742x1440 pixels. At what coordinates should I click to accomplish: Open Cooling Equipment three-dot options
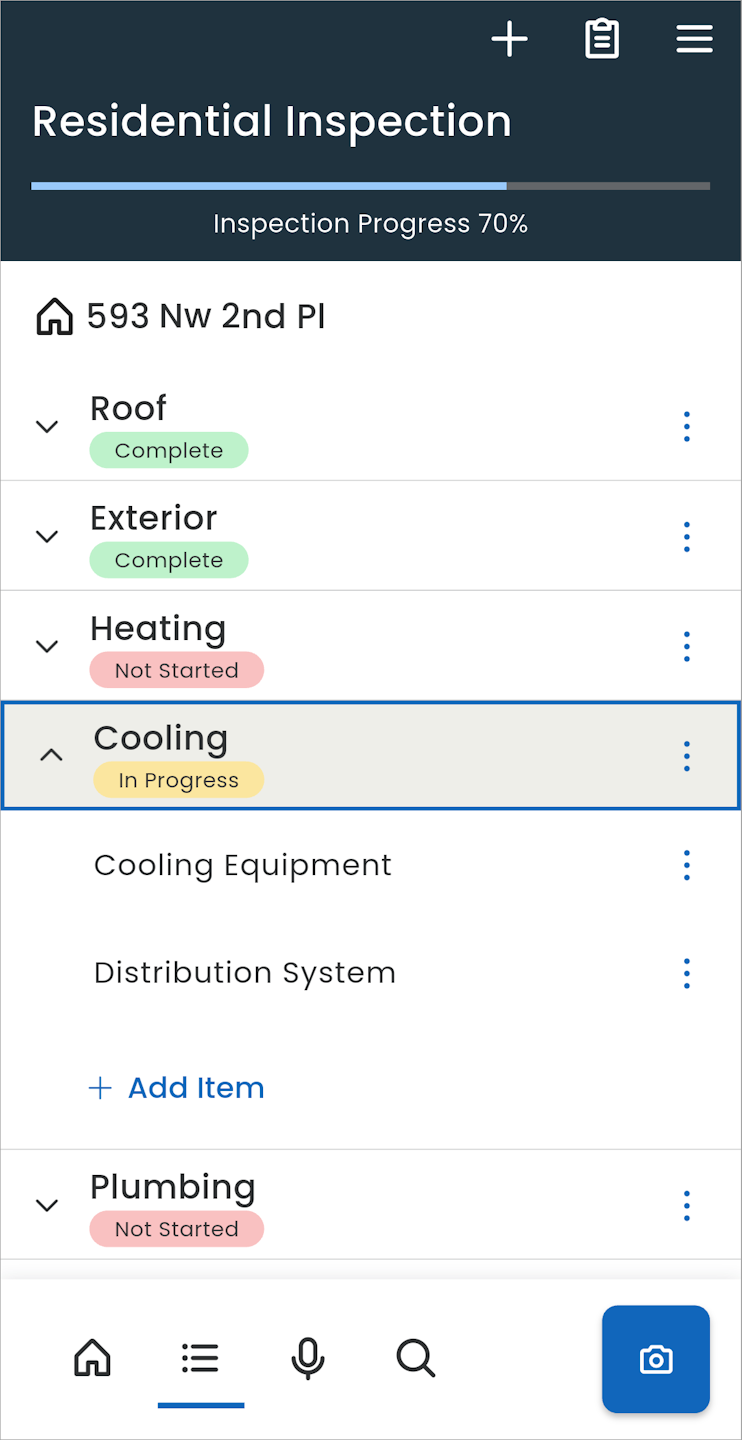pos(686,865)
